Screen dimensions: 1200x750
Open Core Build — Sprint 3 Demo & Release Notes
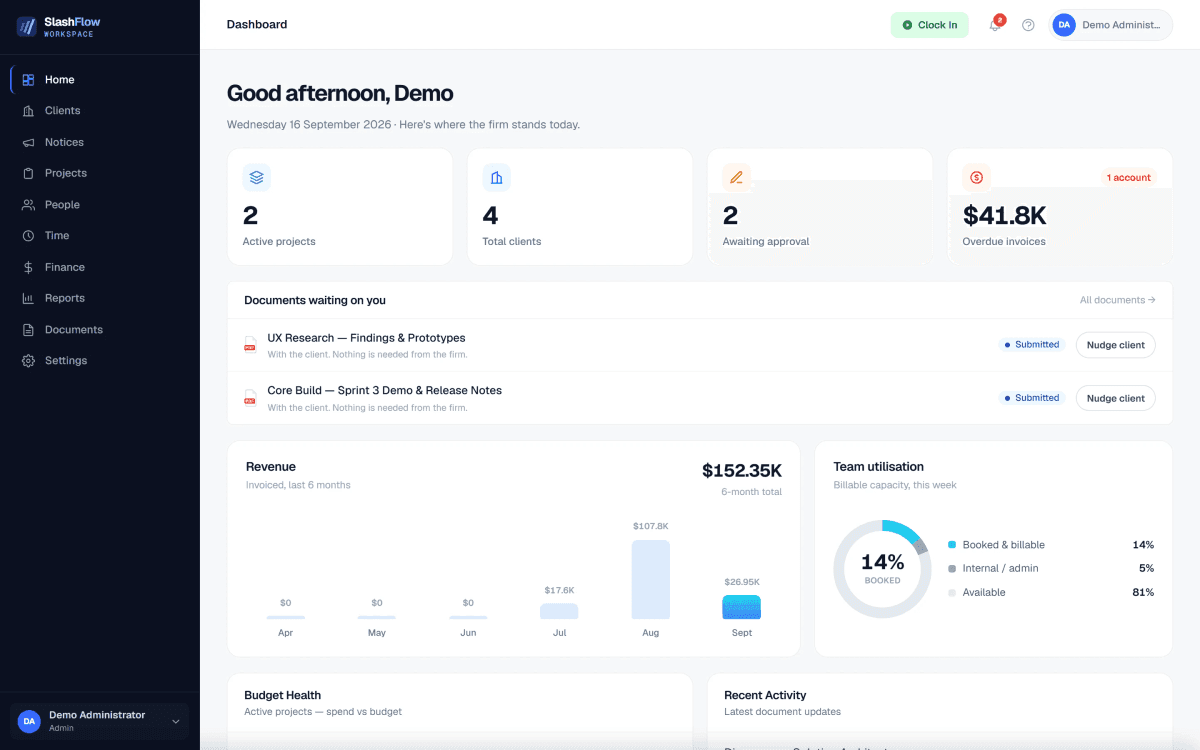(384, 390)
